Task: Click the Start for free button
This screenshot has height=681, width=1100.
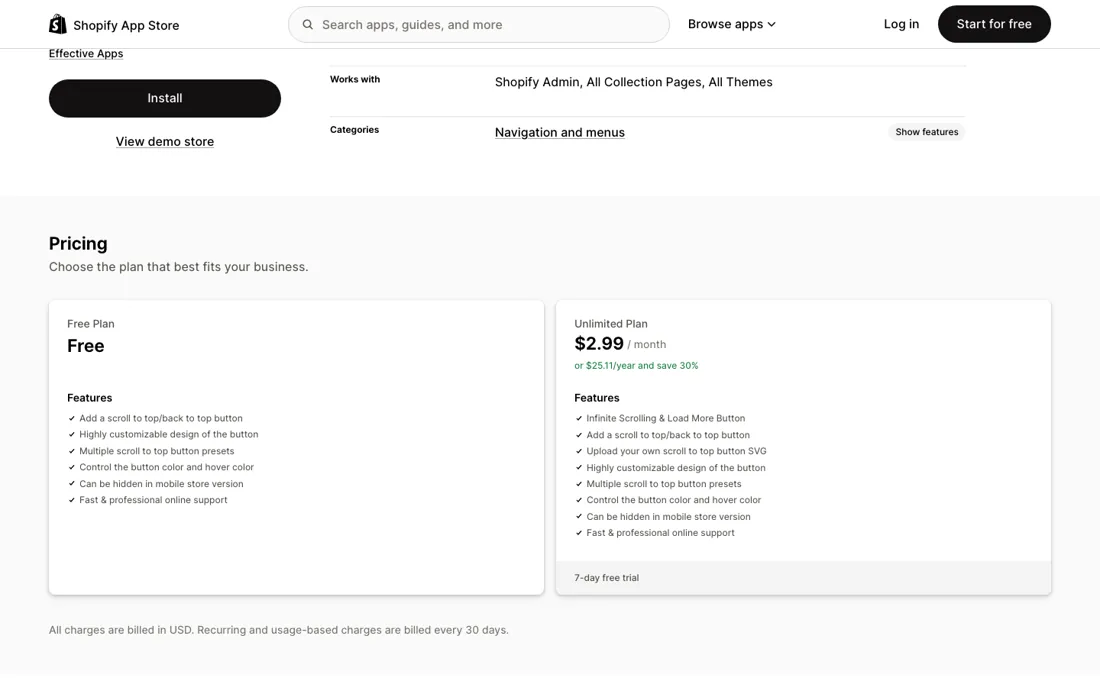Action: (x=994, y=24)
